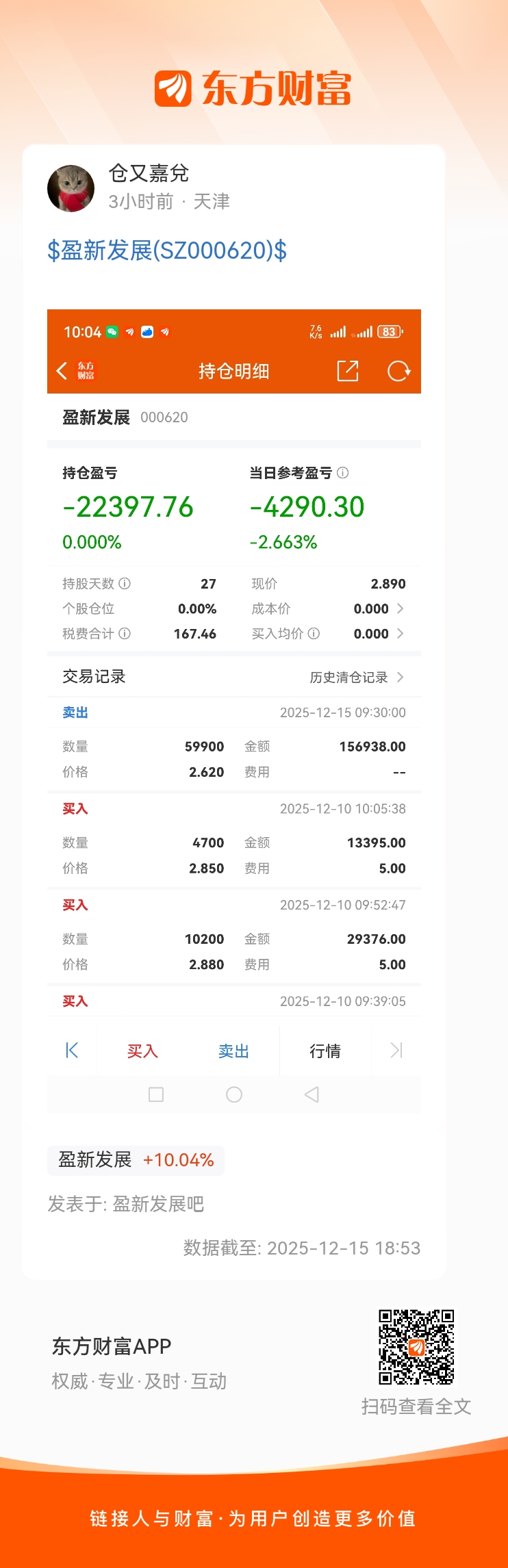This screenshot has height=1568, width=508.
Task: Open the 行情 quotes tab
Action: point(325,1051)
